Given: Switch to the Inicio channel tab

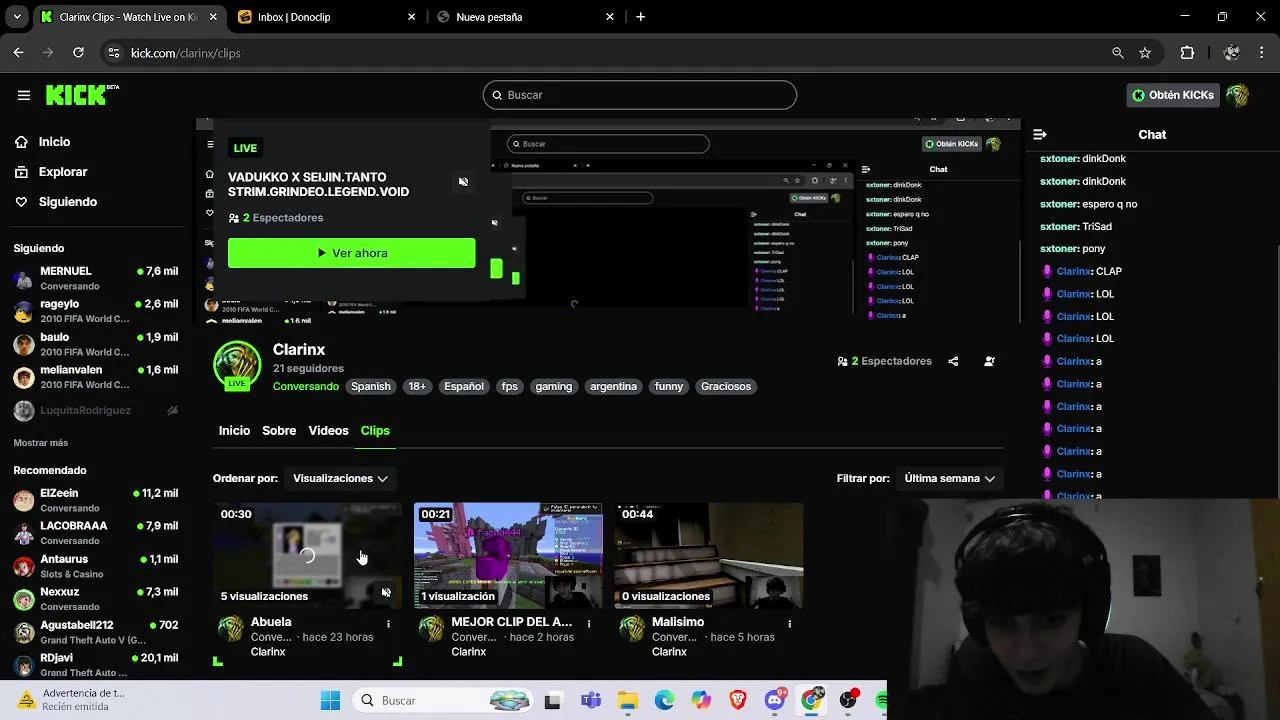Looking at the screenshot, I should coord(234,430).
